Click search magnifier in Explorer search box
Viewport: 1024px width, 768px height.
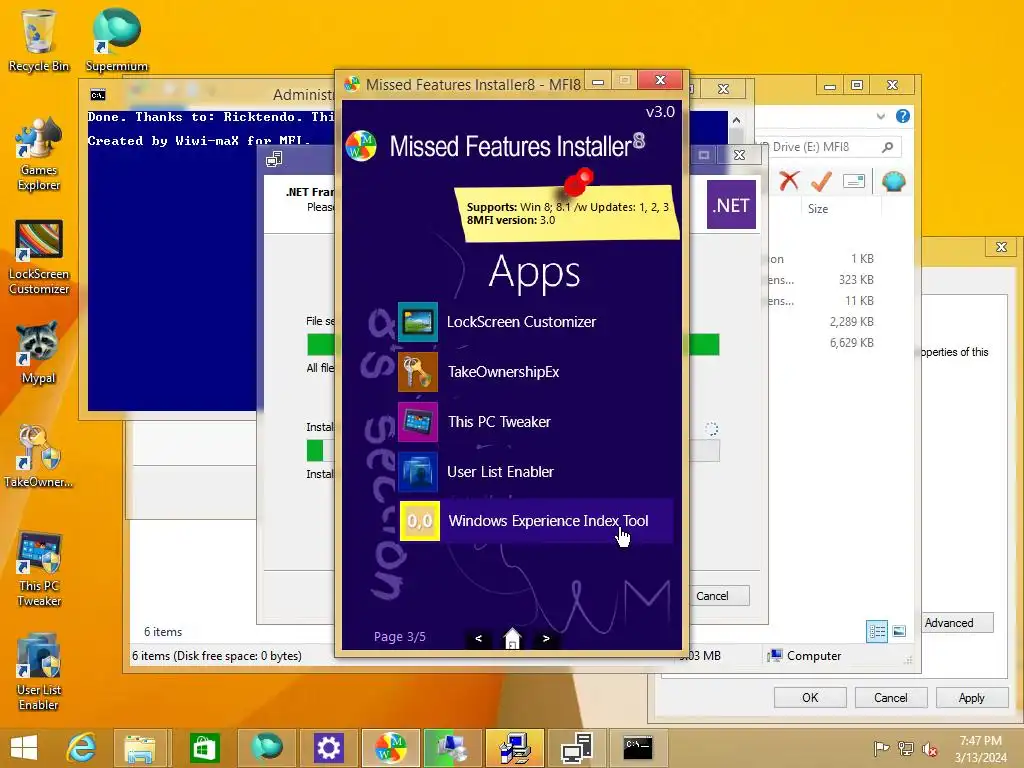(887, 147)
